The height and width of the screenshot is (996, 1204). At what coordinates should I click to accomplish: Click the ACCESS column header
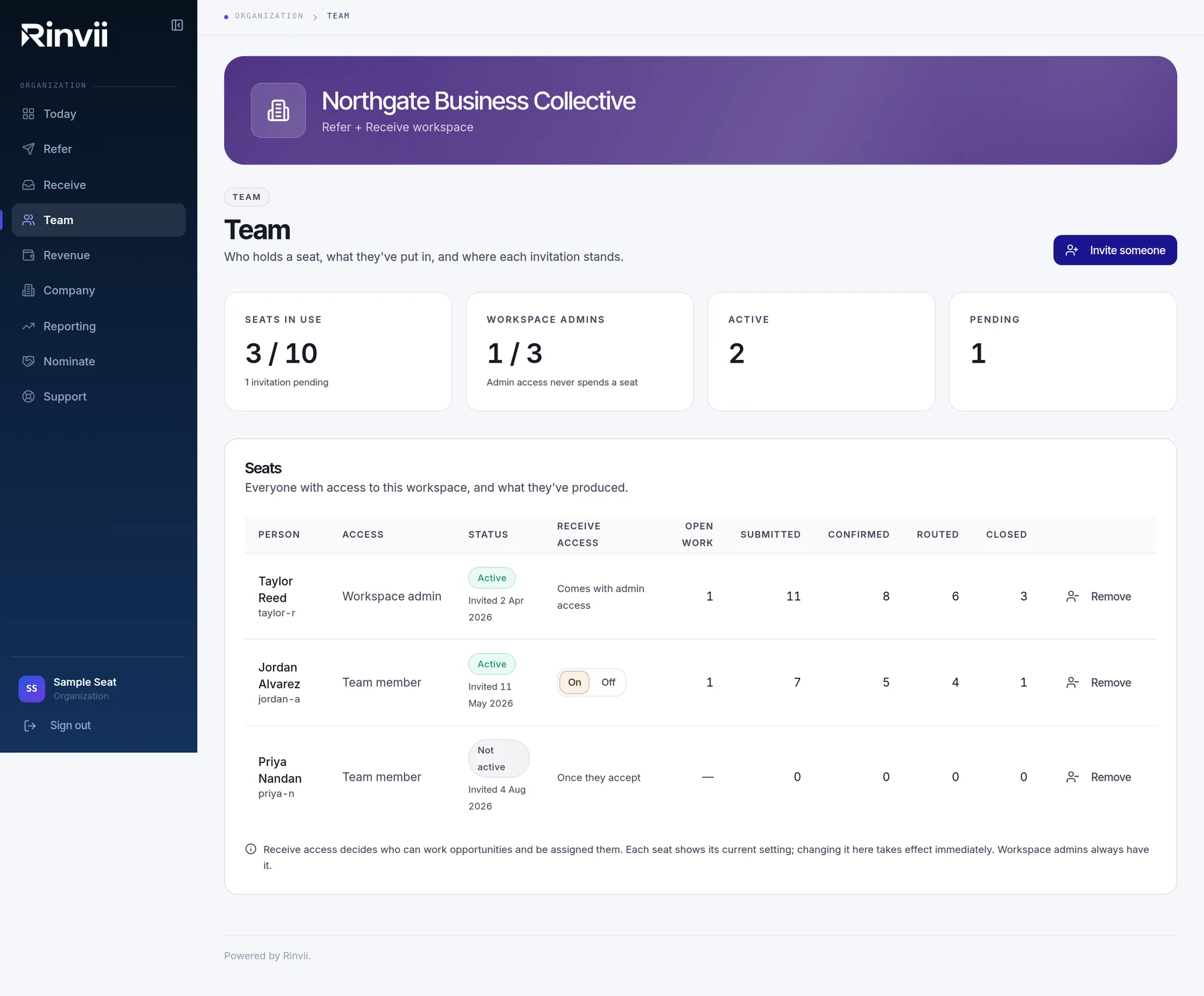click(363, 534)
